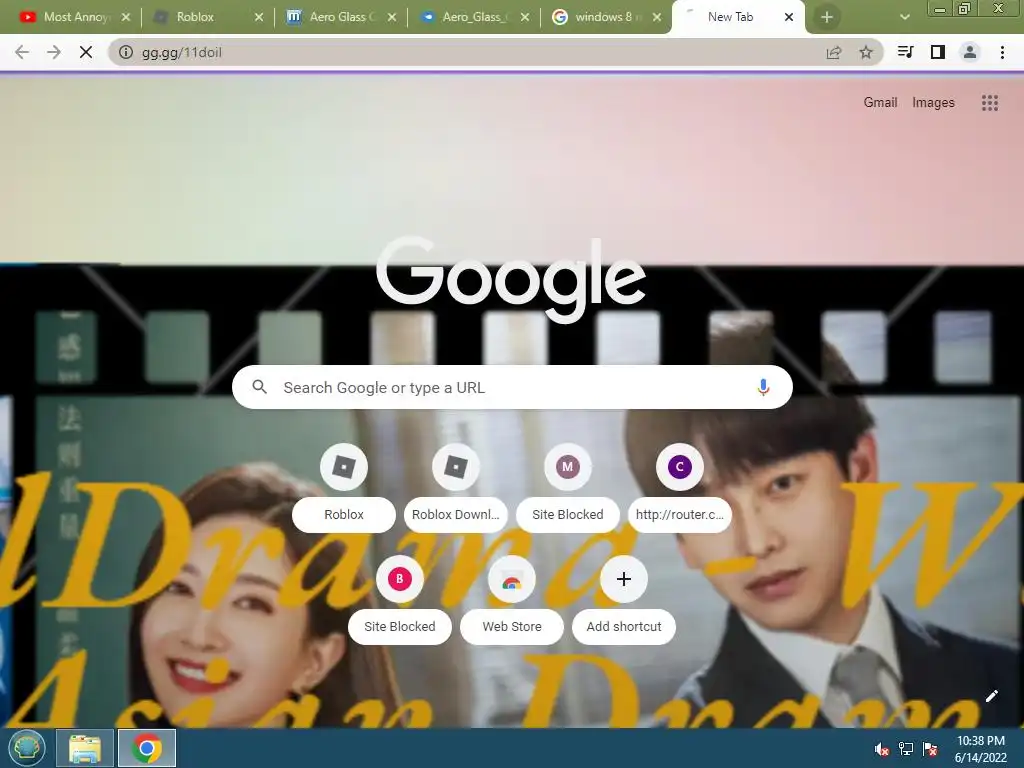The width and height of the screenshot is (1024, 768).
Task: Open the network tray icon
Action: [x=906, y=749]
